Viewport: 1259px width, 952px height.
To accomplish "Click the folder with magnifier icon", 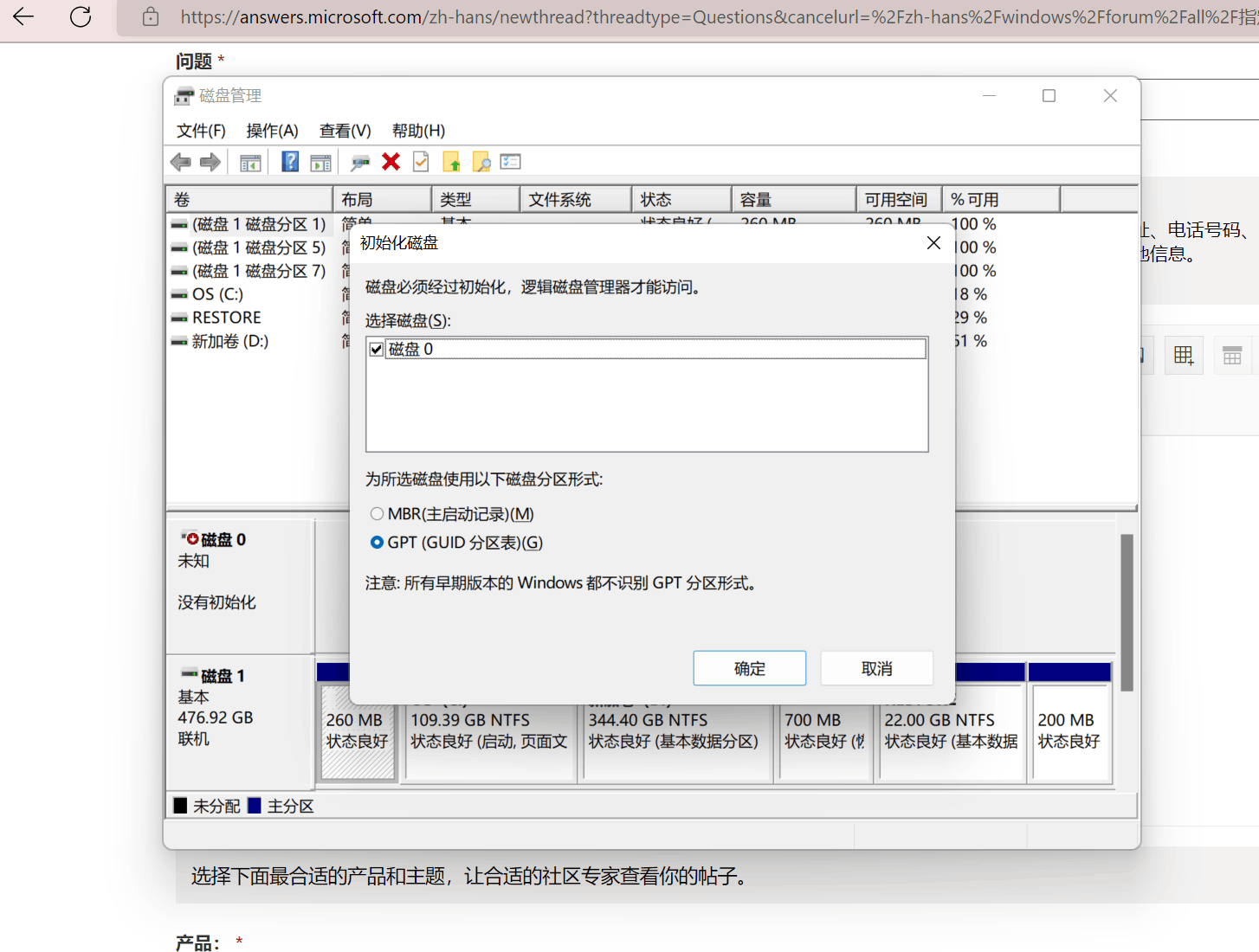I will tap(481, 162).
